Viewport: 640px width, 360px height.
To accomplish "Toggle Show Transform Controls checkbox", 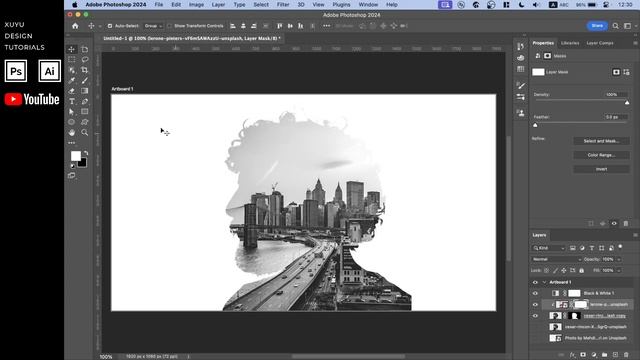I will [x=169, y=26].
